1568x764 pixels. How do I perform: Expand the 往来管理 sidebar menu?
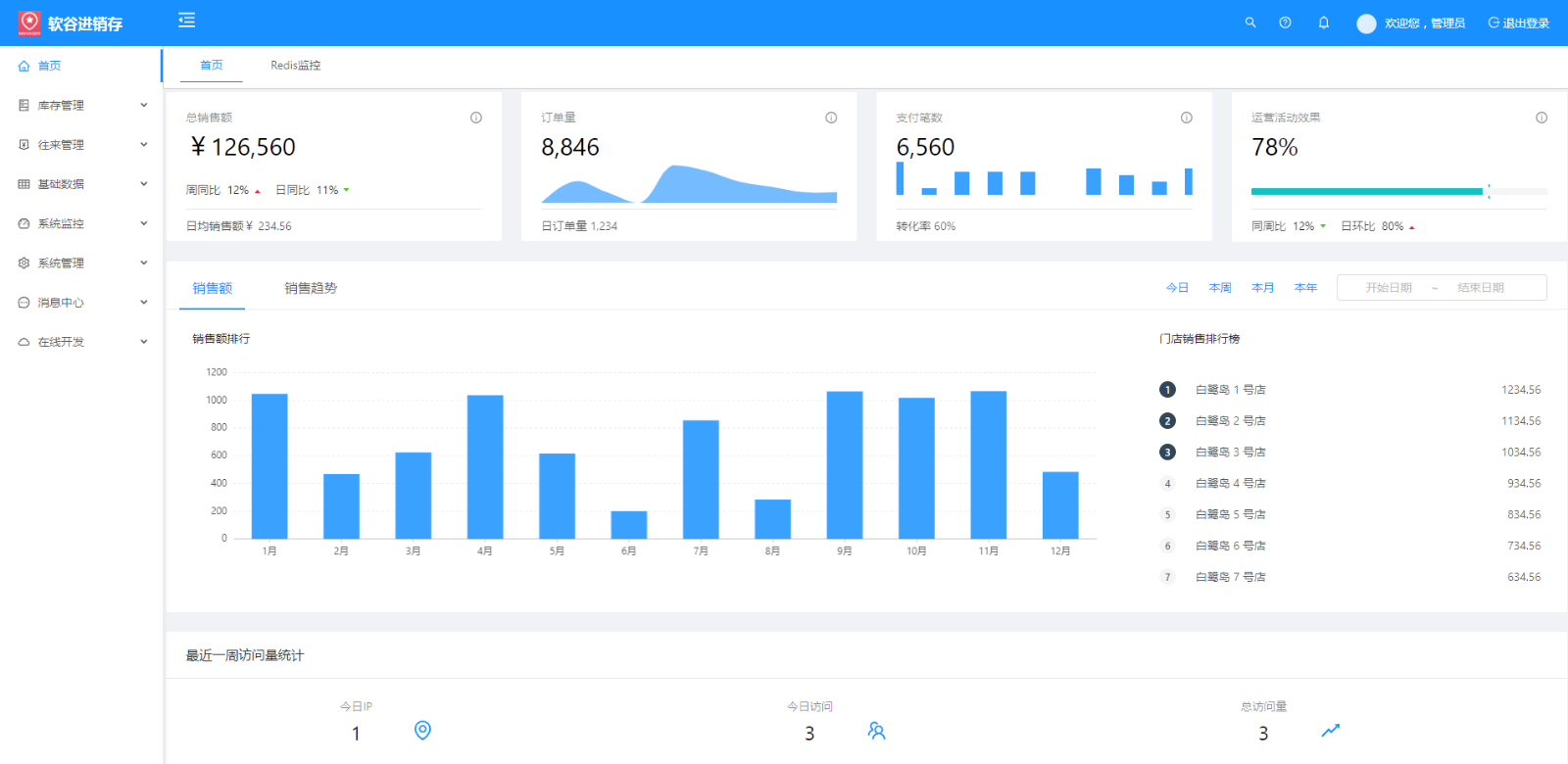(82, 145)
